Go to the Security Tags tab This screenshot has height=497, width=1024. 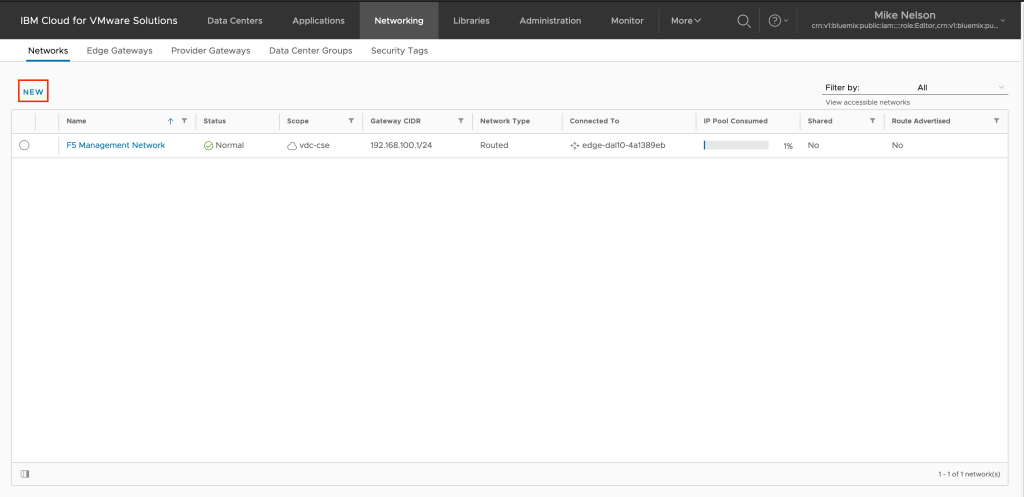[x=399, y=51]
